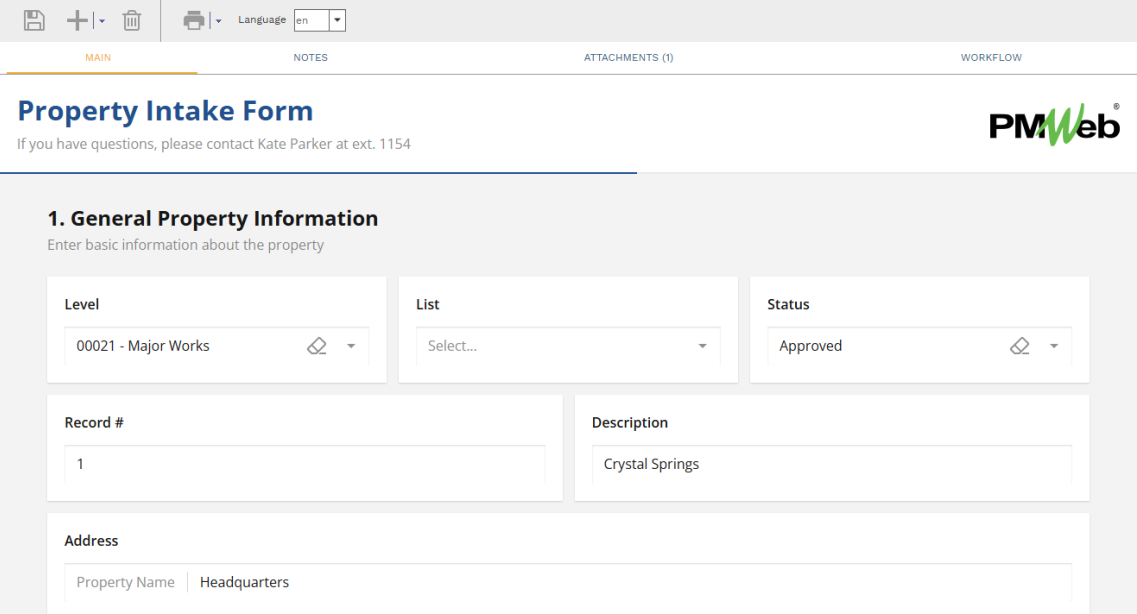Image resolution: width=1137 pixels, height=614 pixels.
Task: Clear the Status field with eraser icon
Action: [x=1020, y=346]
